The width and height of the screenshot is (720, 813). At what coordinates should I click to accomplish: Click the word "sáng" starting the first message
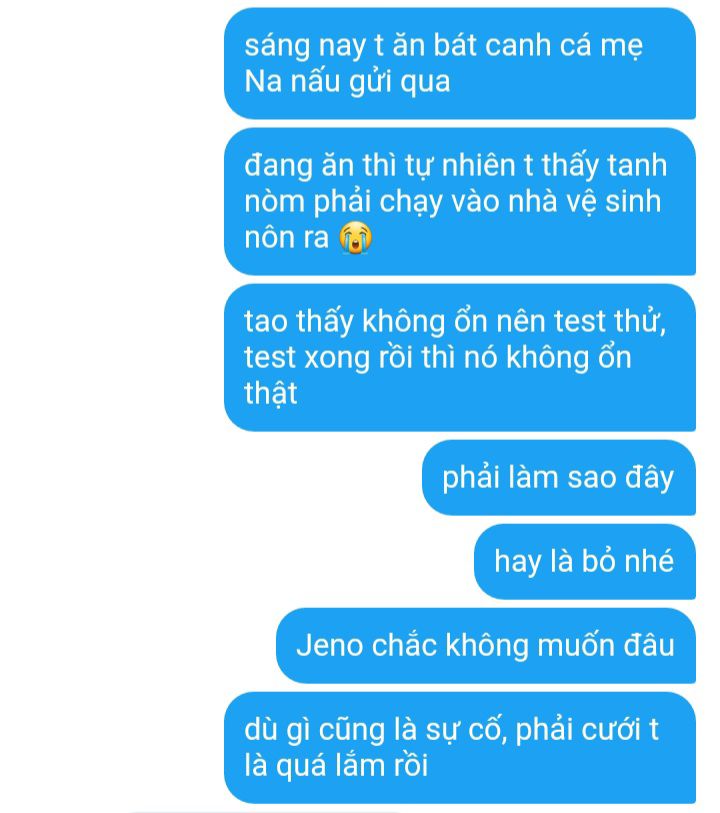[x=277, y=46]
